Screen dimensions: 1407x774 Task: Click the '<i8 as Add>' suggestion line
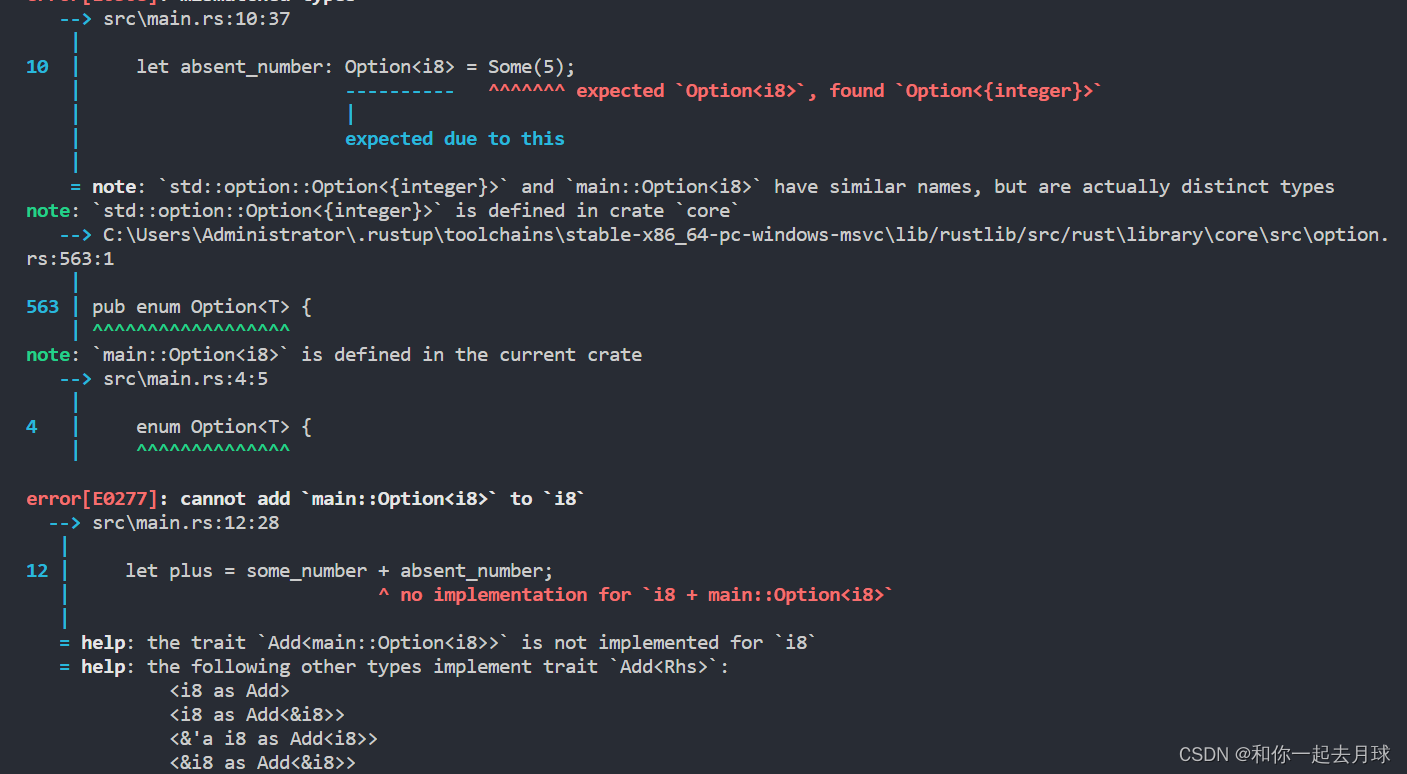tap(230, 691)
